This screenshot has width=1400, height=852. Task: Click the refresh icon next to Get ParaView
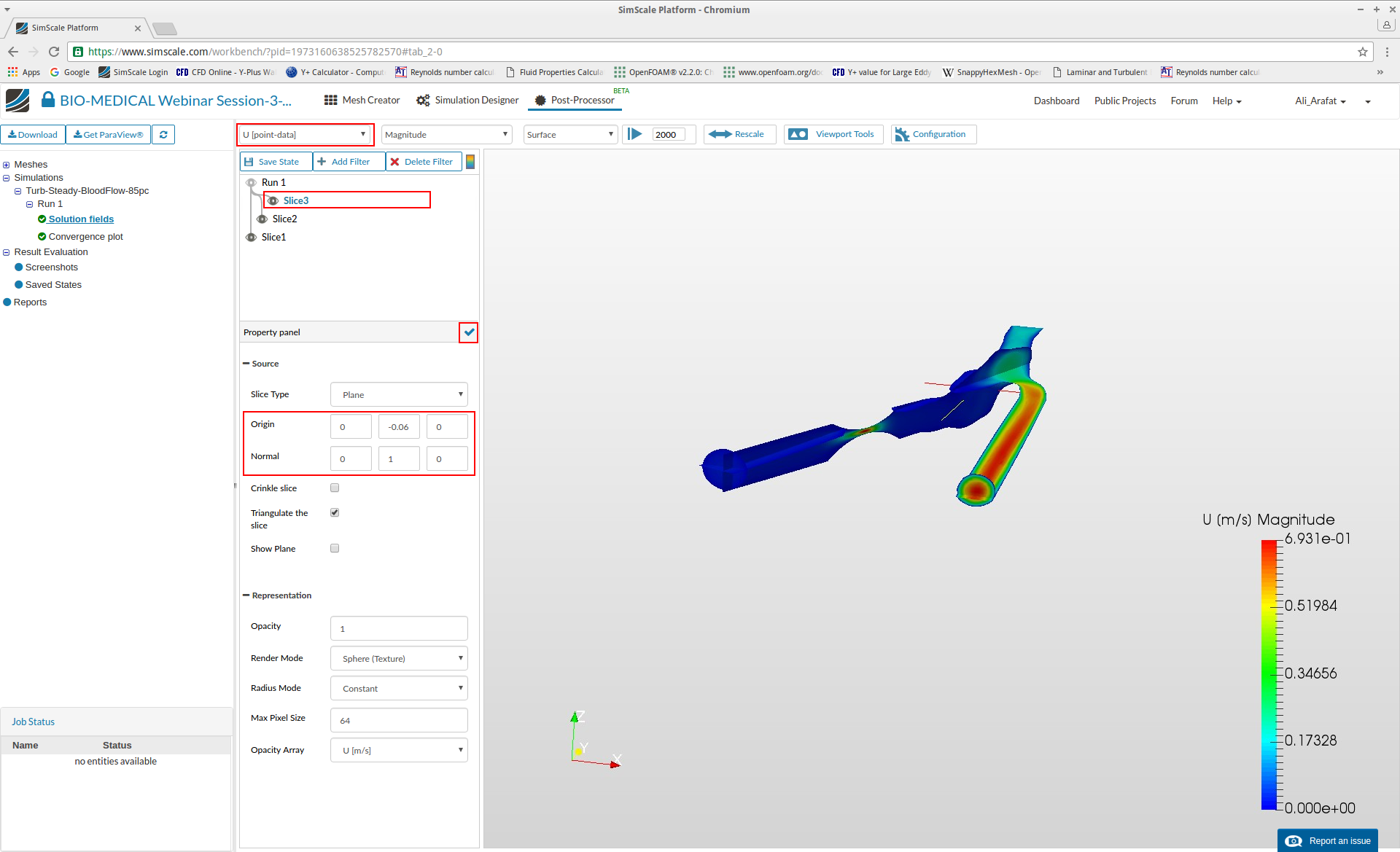(163, 135)
